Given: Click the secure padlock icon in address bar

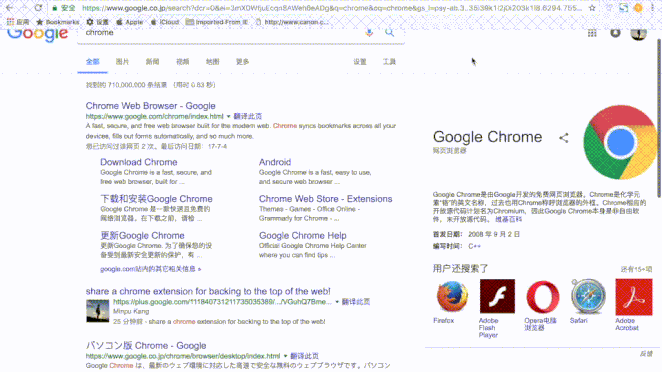Looking at the screenshot, I should point(54,8).
